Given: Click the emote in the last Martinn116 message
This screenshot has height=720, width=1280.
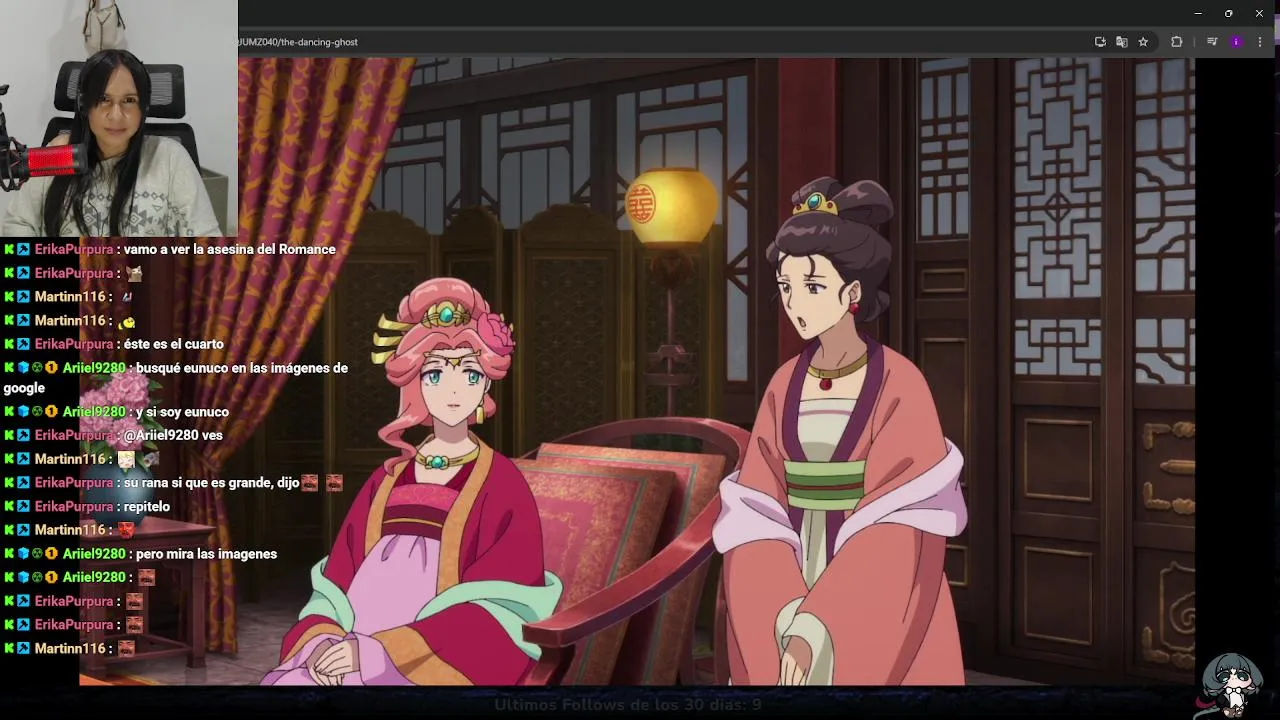Looking at the screenshot, I should pos(126,648).
